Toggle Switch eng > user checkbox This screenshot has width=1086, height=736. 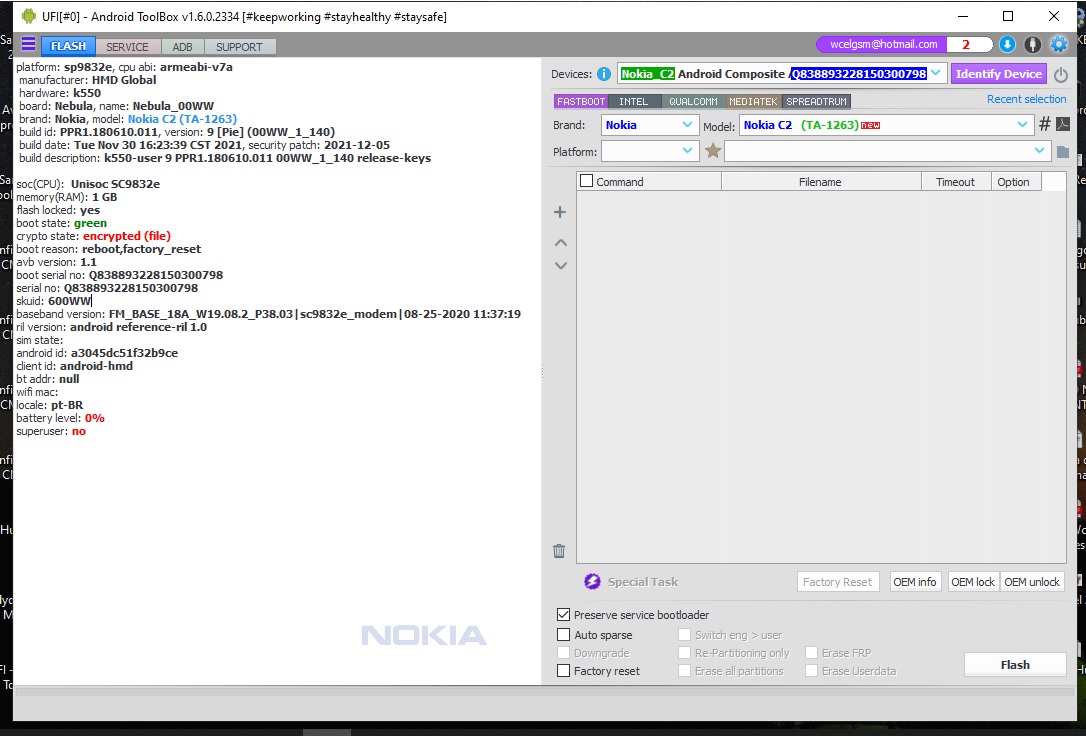click(x=684, y=635)
